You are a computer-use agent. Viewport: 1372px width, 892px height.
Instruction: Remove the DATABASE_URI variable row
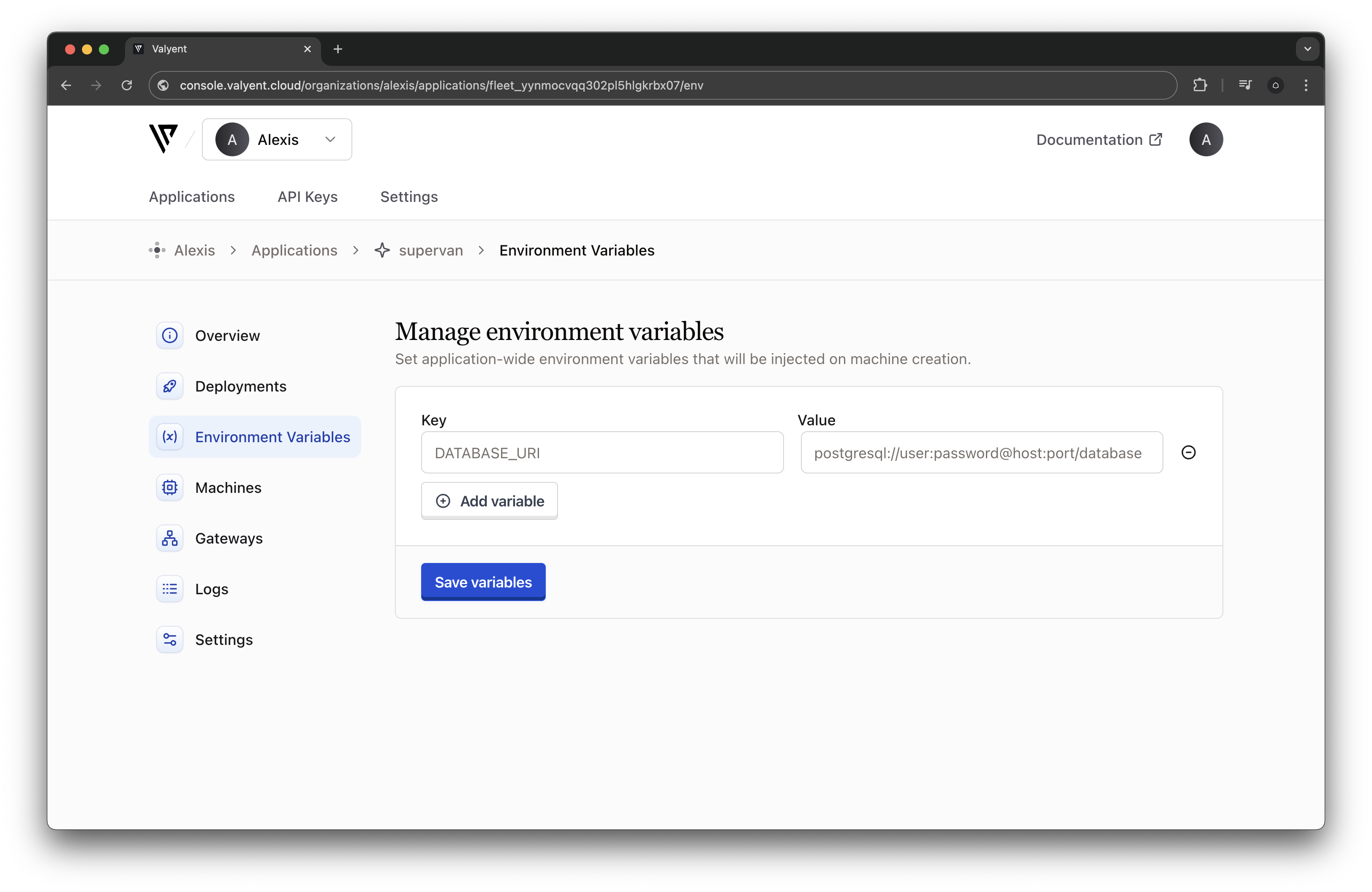pyautogui.click(x=1188, y=452)
